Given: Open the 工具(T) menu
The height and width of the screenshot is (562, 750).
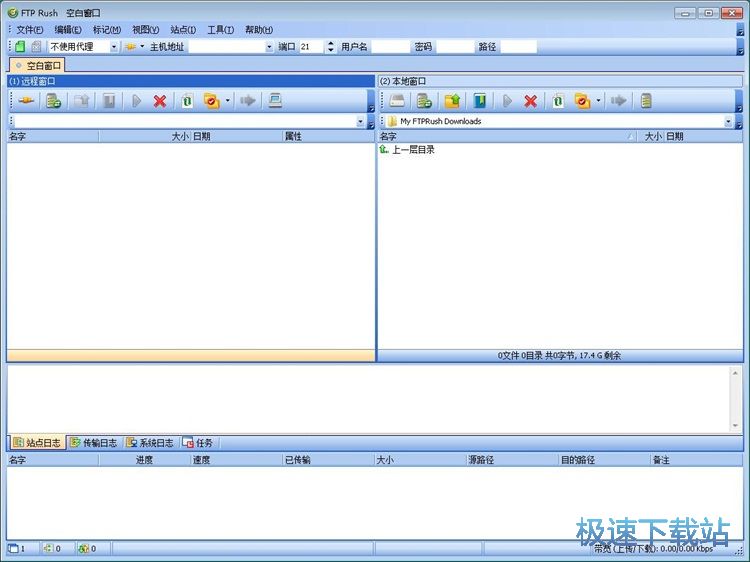Looking at the screenshot, I should point(221,30).
